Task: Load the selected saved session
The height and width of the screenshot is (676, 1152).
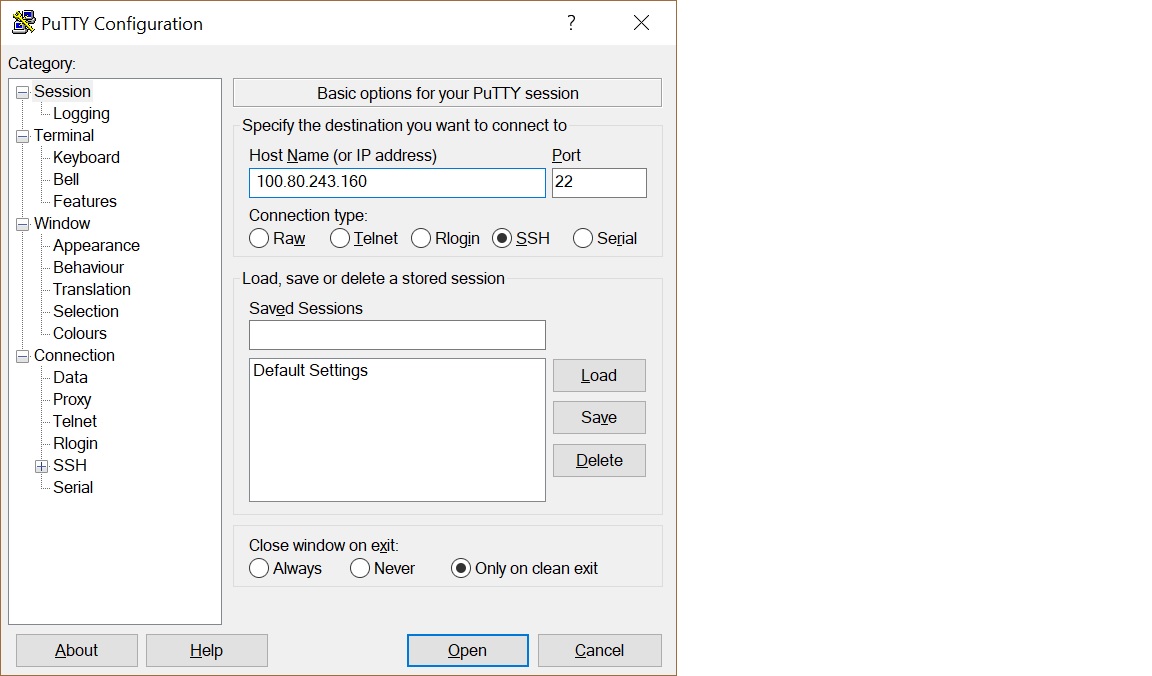Action: click(599, 376)
